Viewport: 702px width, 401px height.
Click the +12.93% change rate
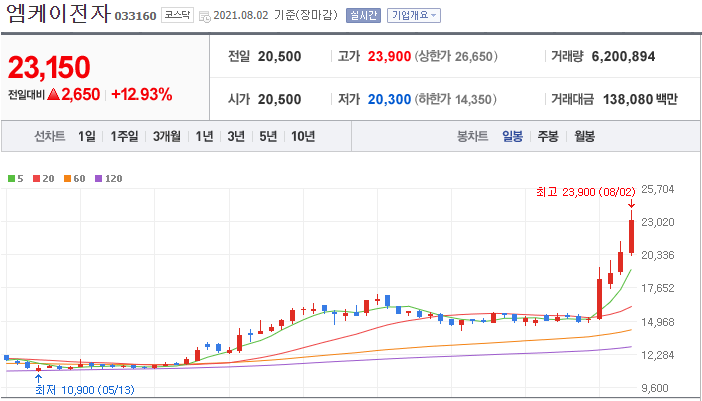141,94
